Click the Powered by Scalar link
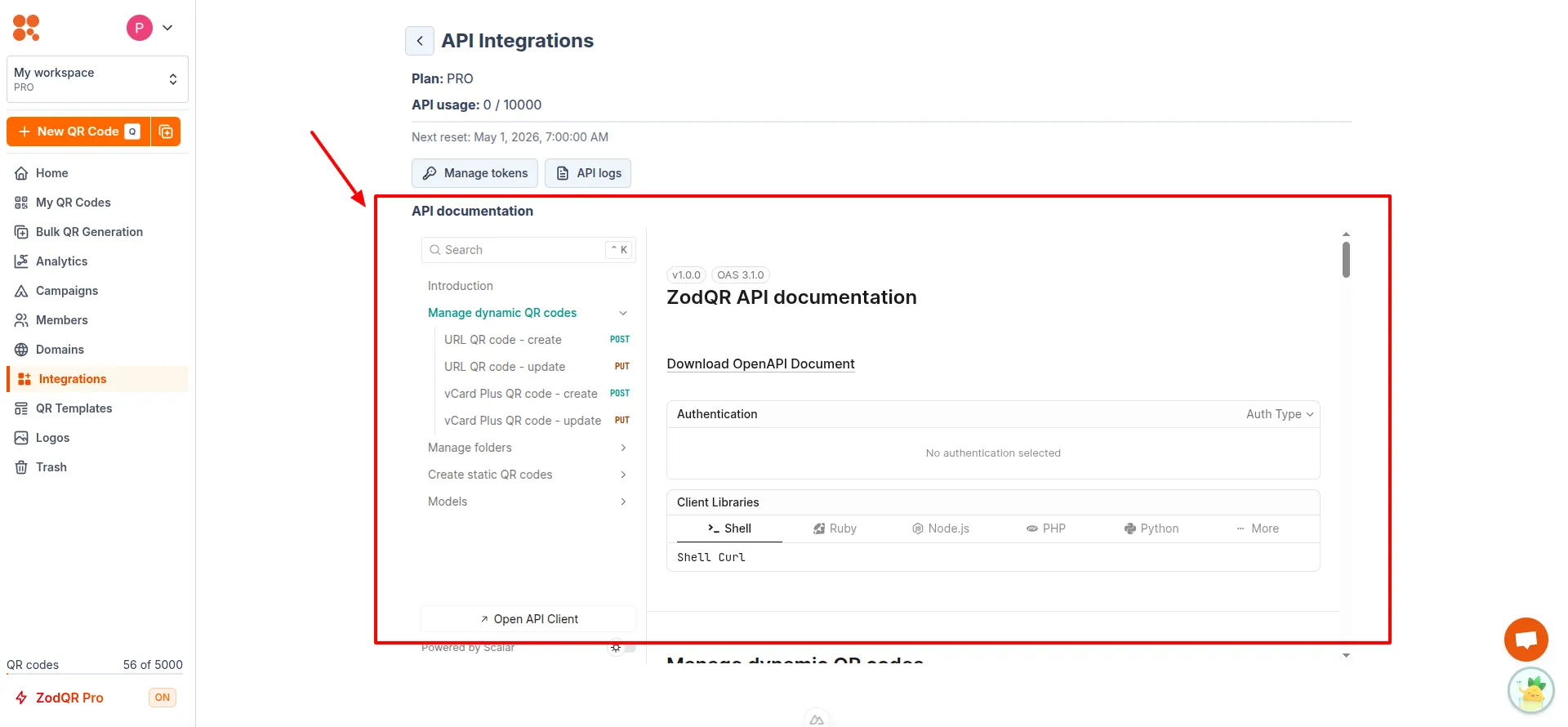This screenshot has width=1568, height=727. (468, 648)
